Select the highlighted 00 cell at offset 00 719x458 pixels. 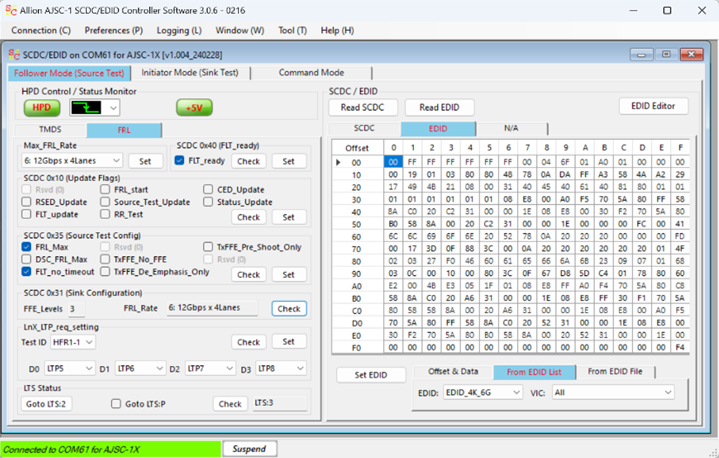[393, 162]
